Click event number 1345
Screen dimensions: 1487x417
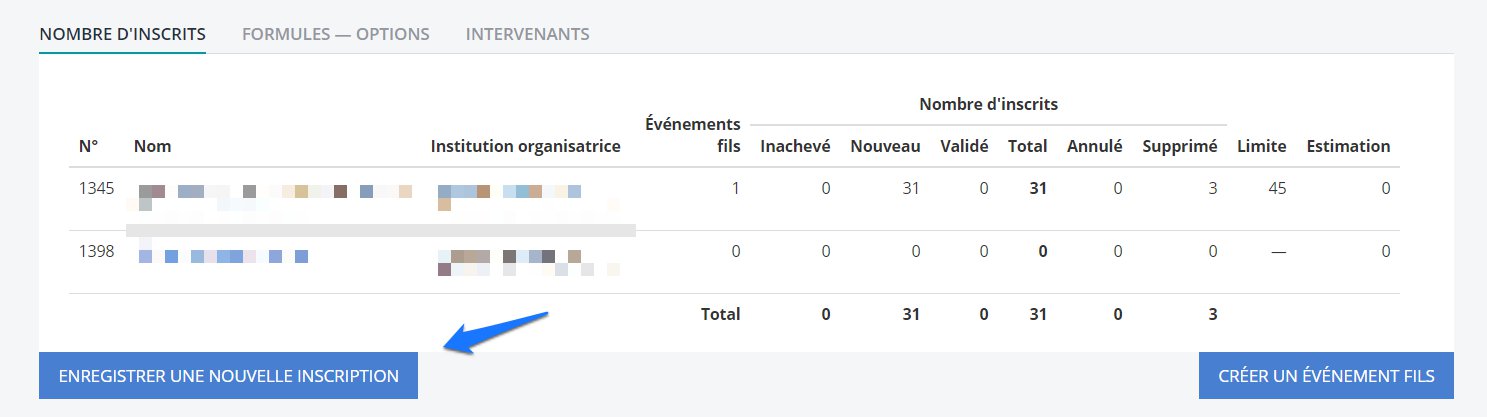tap(97, 188)
